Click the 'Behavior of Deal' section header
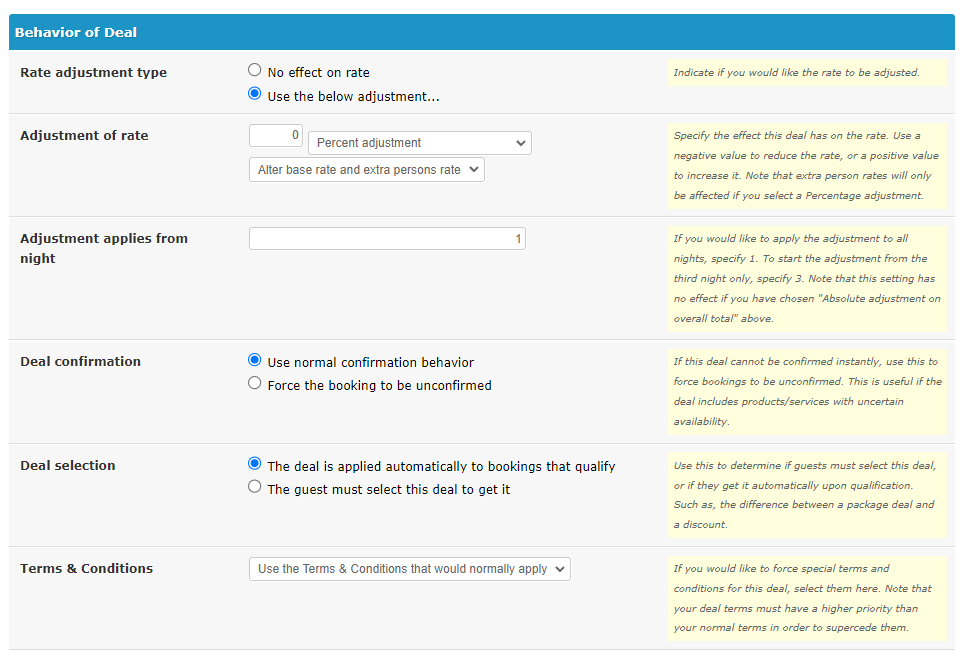The image size is (974, 662). (x=481, y=32)
